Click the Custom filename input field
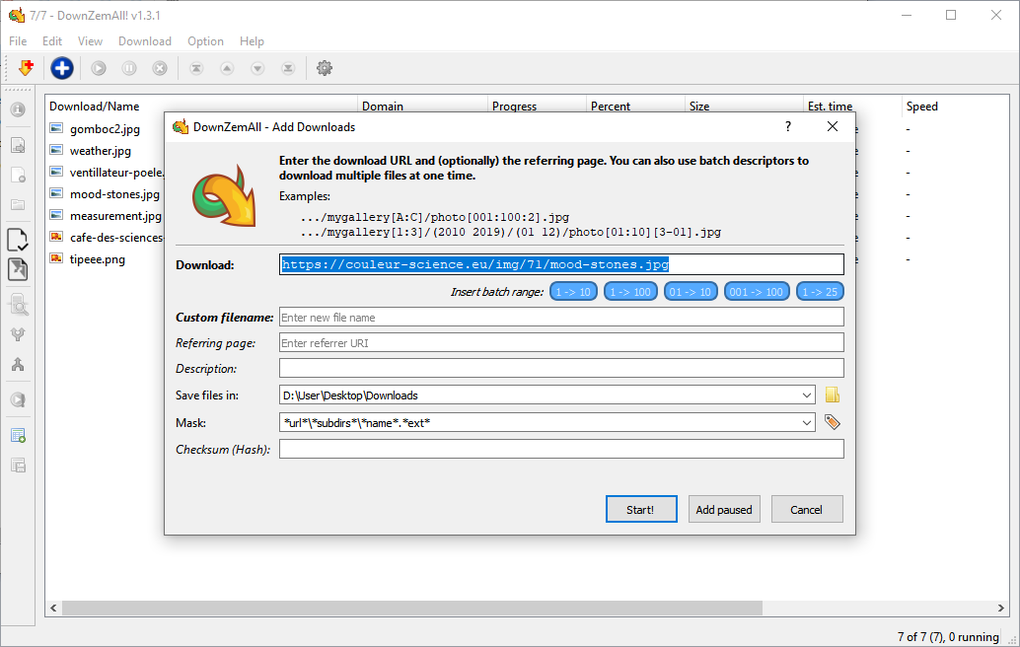 (x=561, y=317)
